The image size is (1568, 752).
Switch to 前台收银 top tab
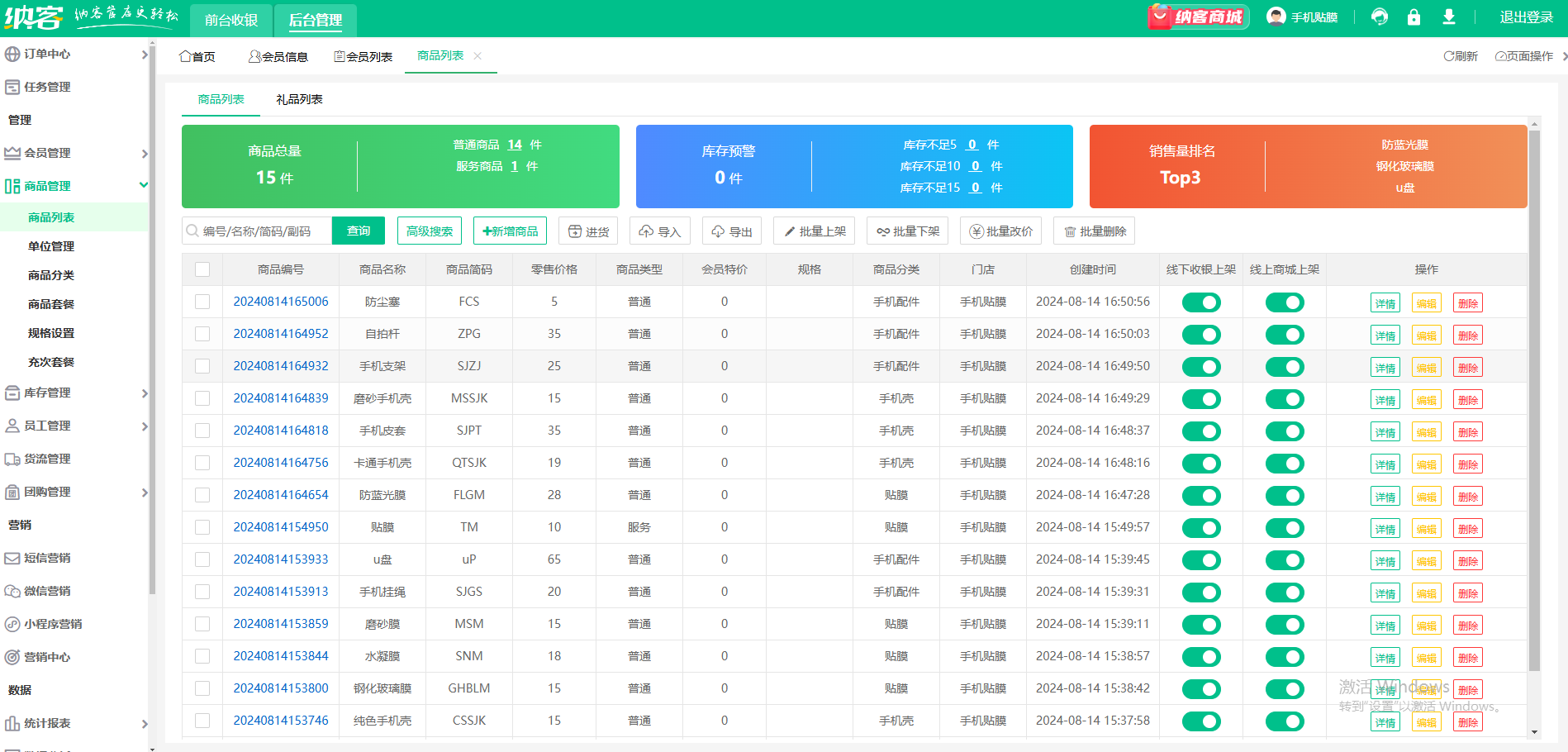click(231, 20)
